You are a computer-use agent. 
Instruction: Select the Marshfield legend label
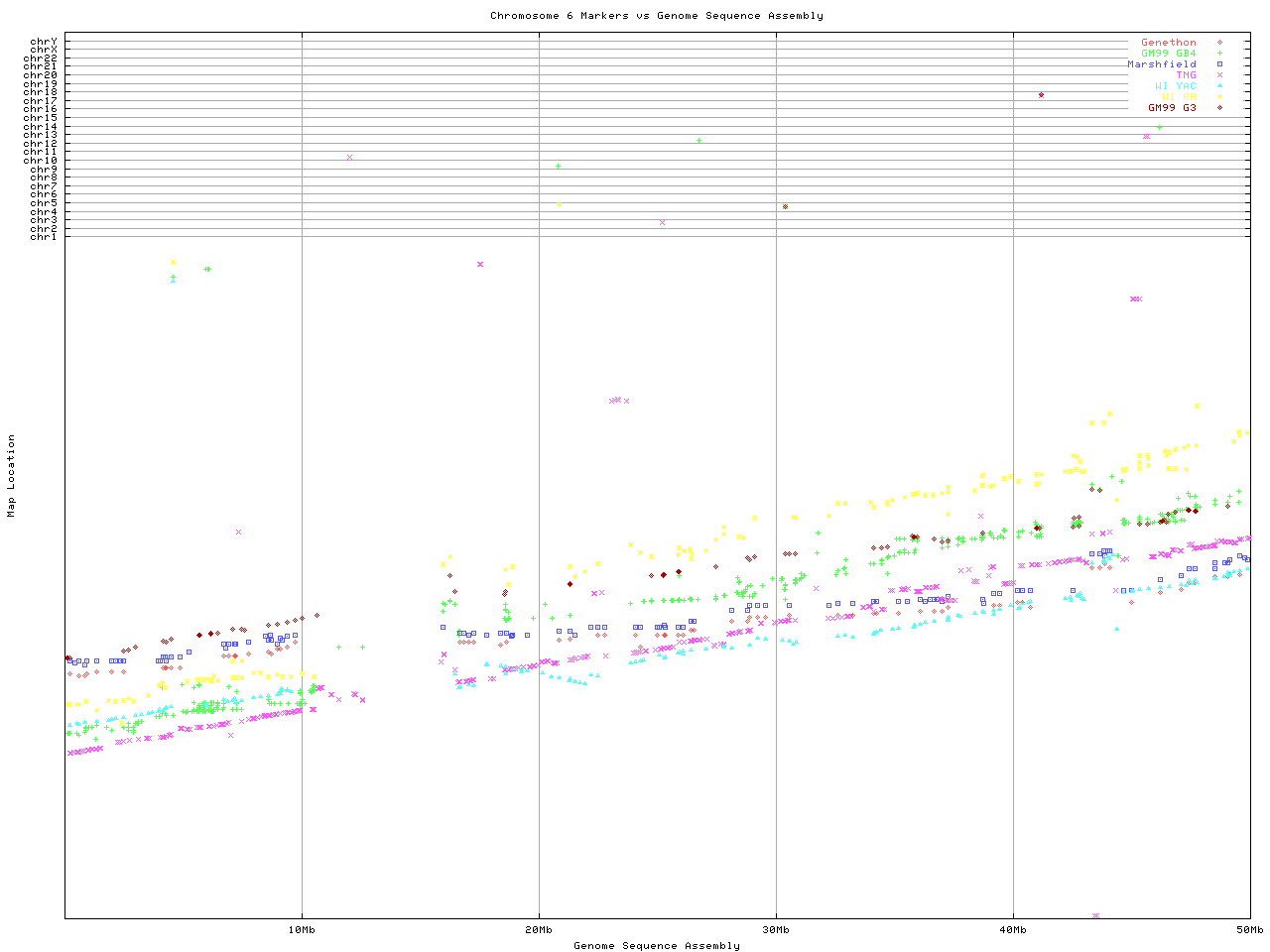tap(1161, 64)
